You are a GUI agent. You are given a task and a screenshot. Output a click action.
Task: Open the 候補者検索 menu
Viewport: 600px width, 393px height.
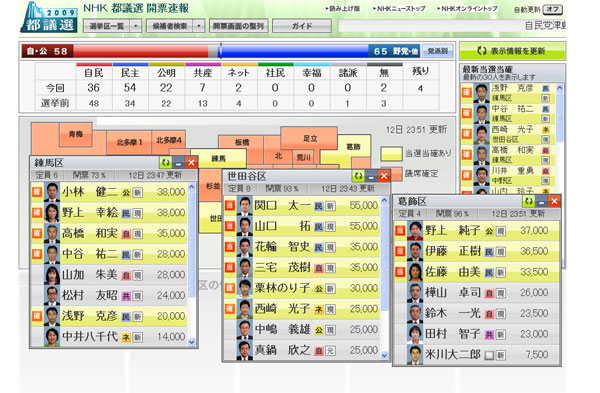click(x=170, y=26)
